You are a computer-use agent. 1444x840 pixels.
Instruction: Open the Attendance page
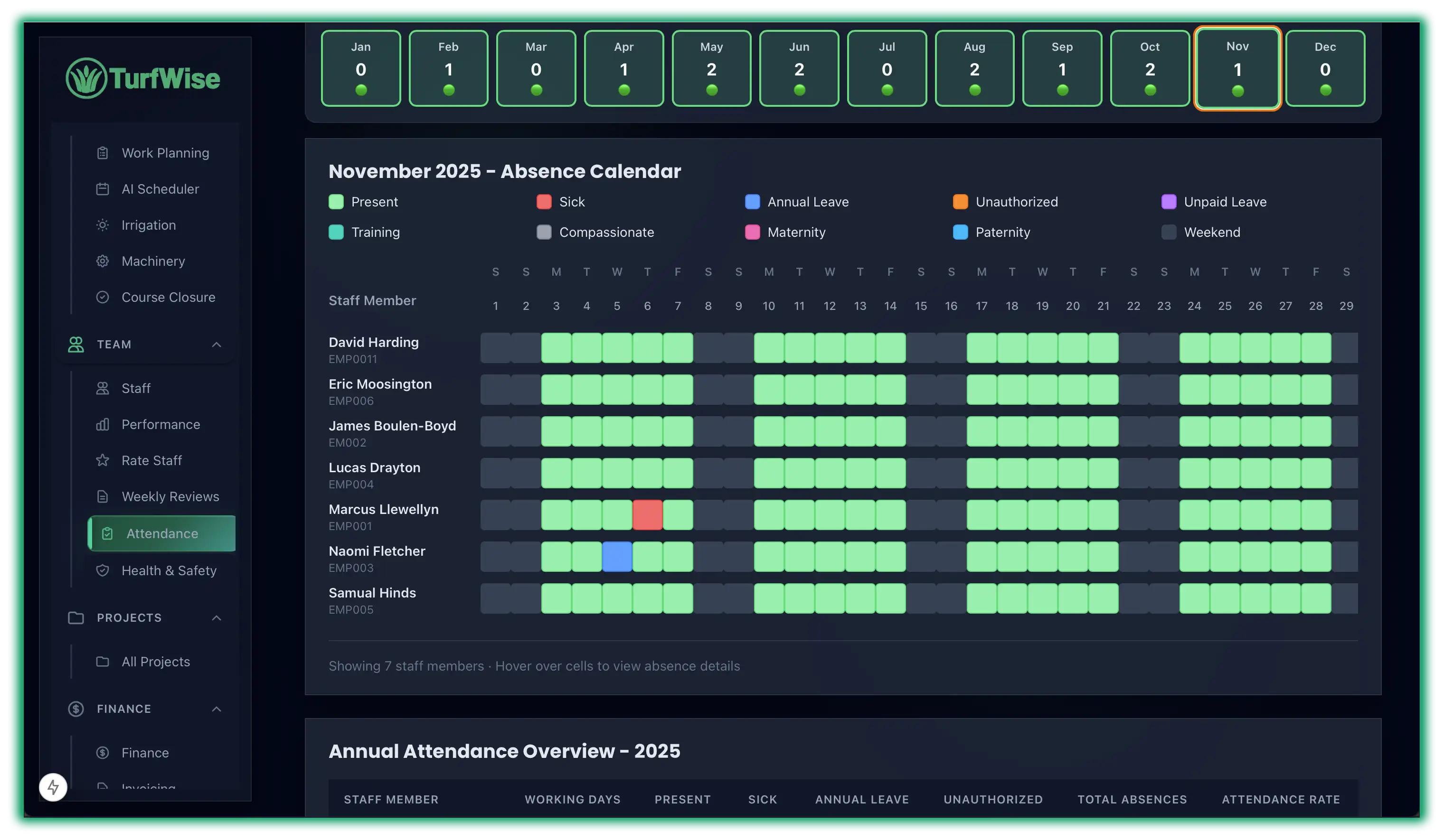(x=162, y=533)
